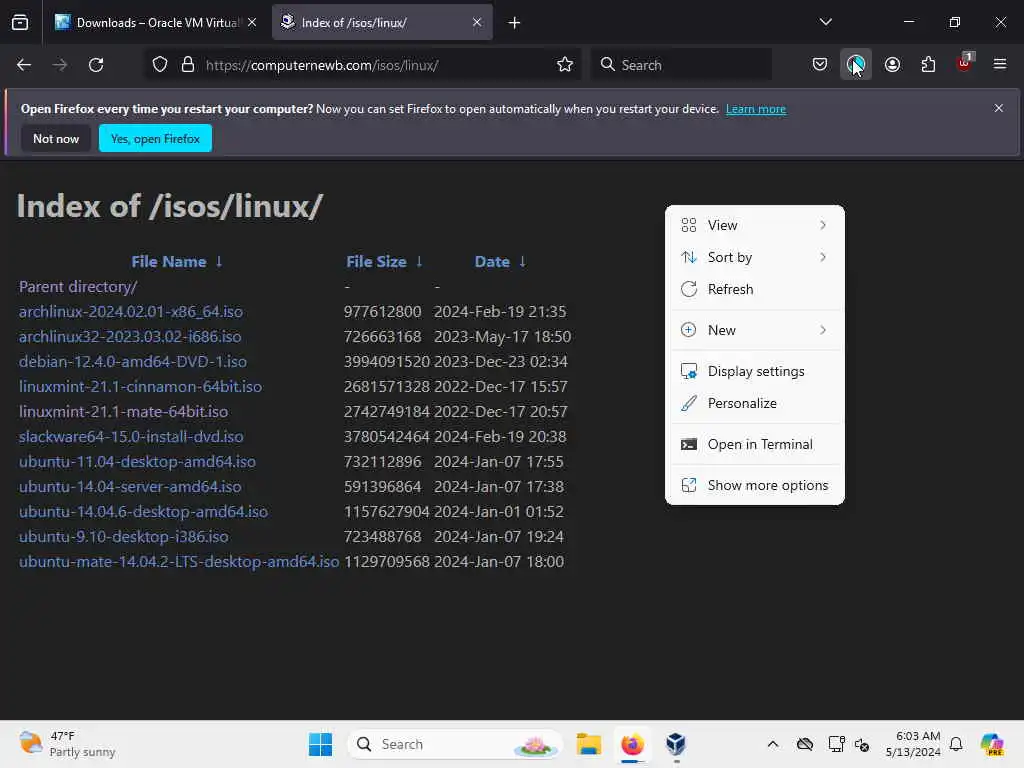Open the Firefox account icon

tap(892, 65)
